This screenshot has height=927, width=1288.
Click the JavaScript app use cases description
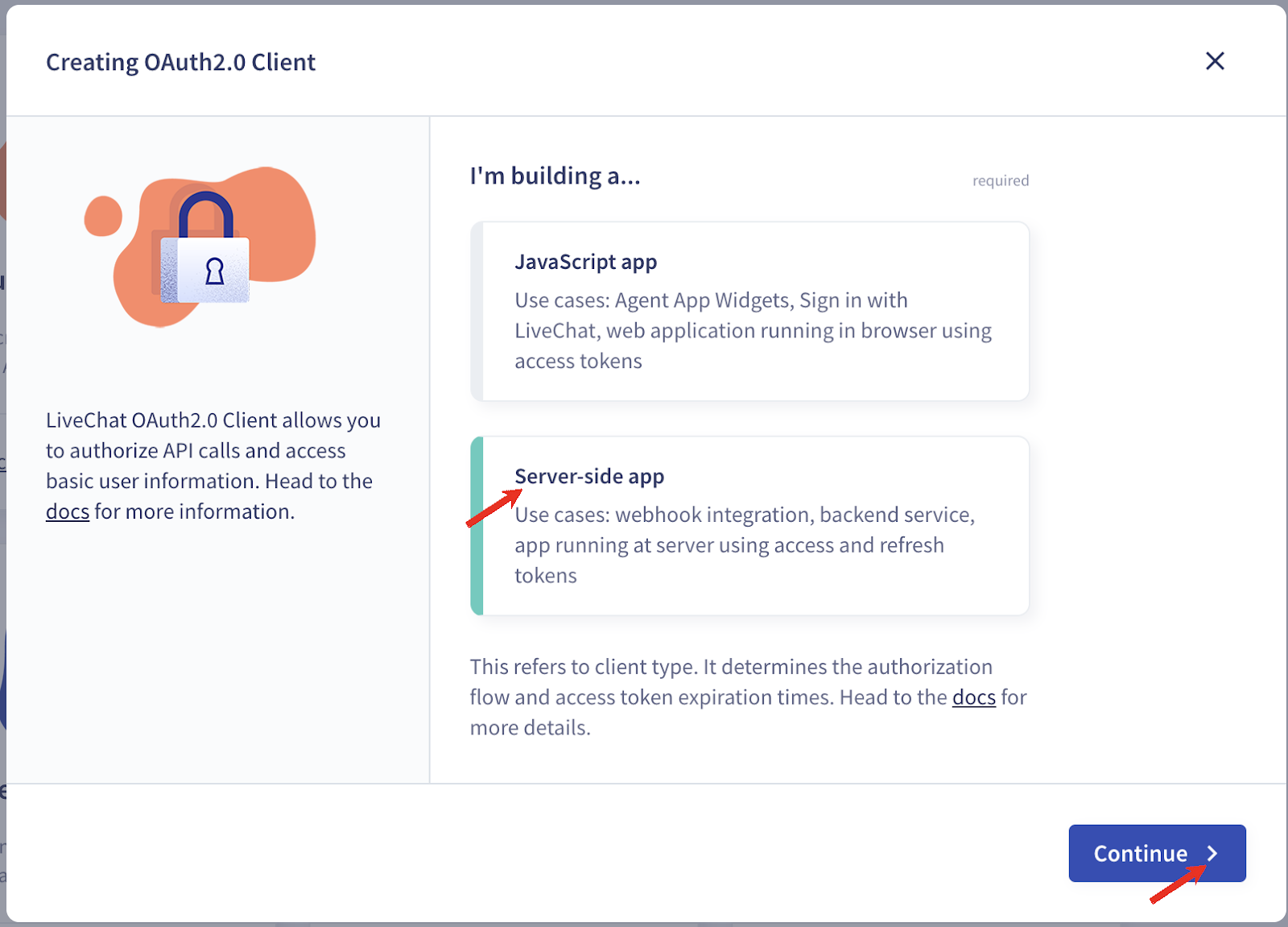click(753, 330)
